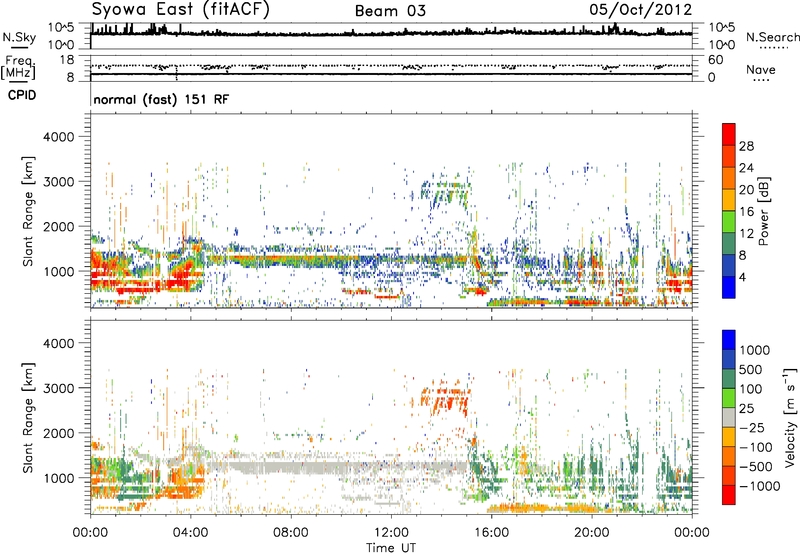This screenshot has width=800, height=554.
Task: Click the velocity panel's "Slant Range [km]" axis label
Action: coord(28,418)
